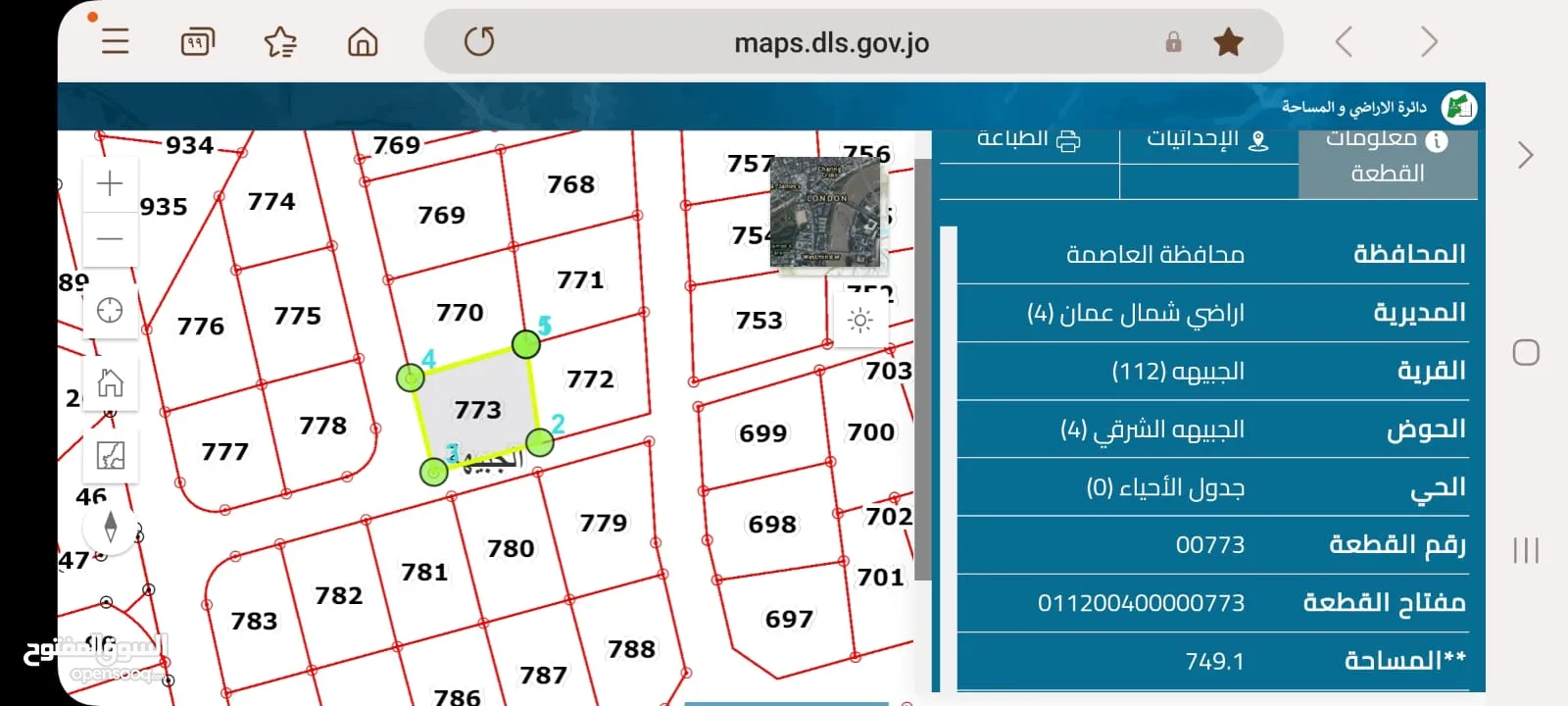
Task: Locate my position with the crosshair button
Action: point(110,311)
